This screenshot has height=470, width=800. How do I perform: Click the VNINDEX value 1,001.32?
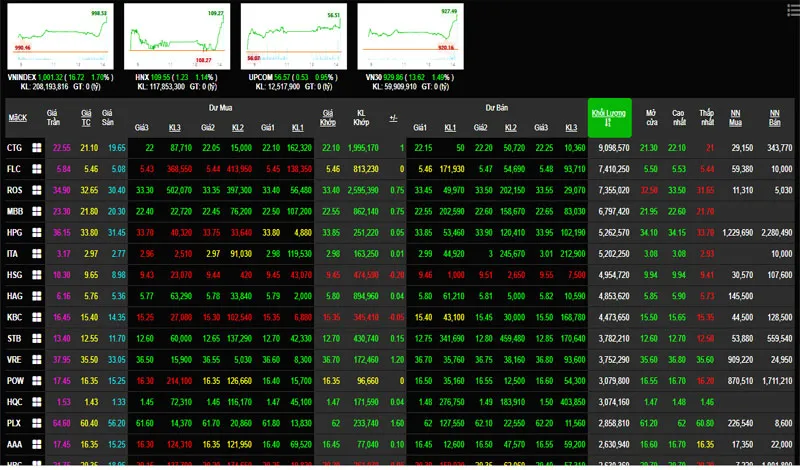(50, 78)
